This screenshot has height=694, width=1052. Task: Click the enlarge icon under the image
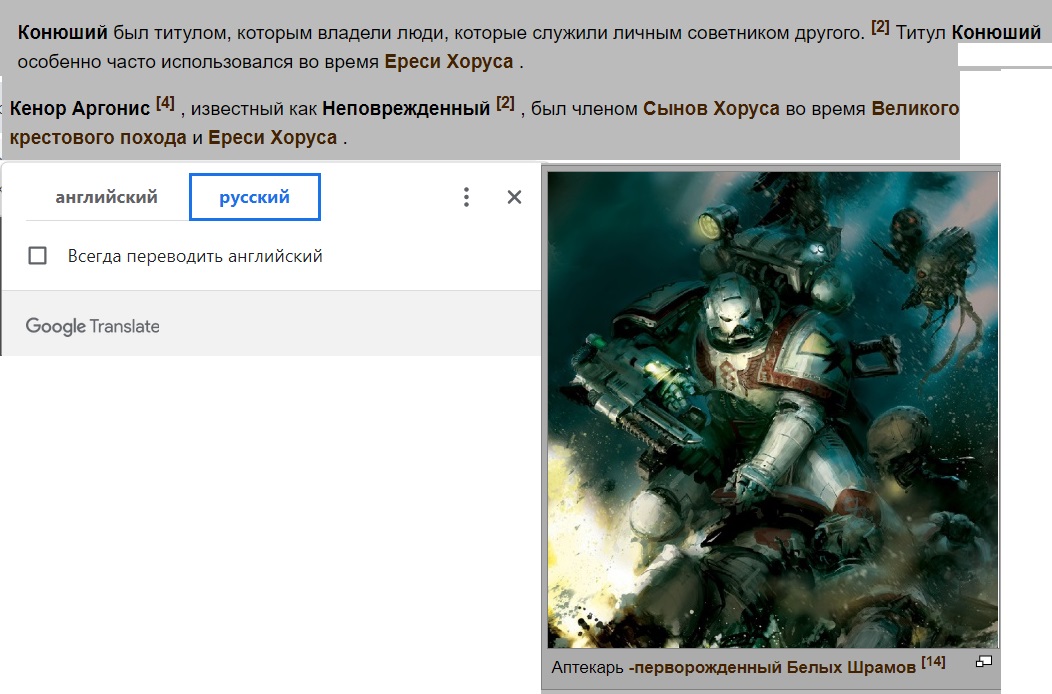click(x=984, y=662)
